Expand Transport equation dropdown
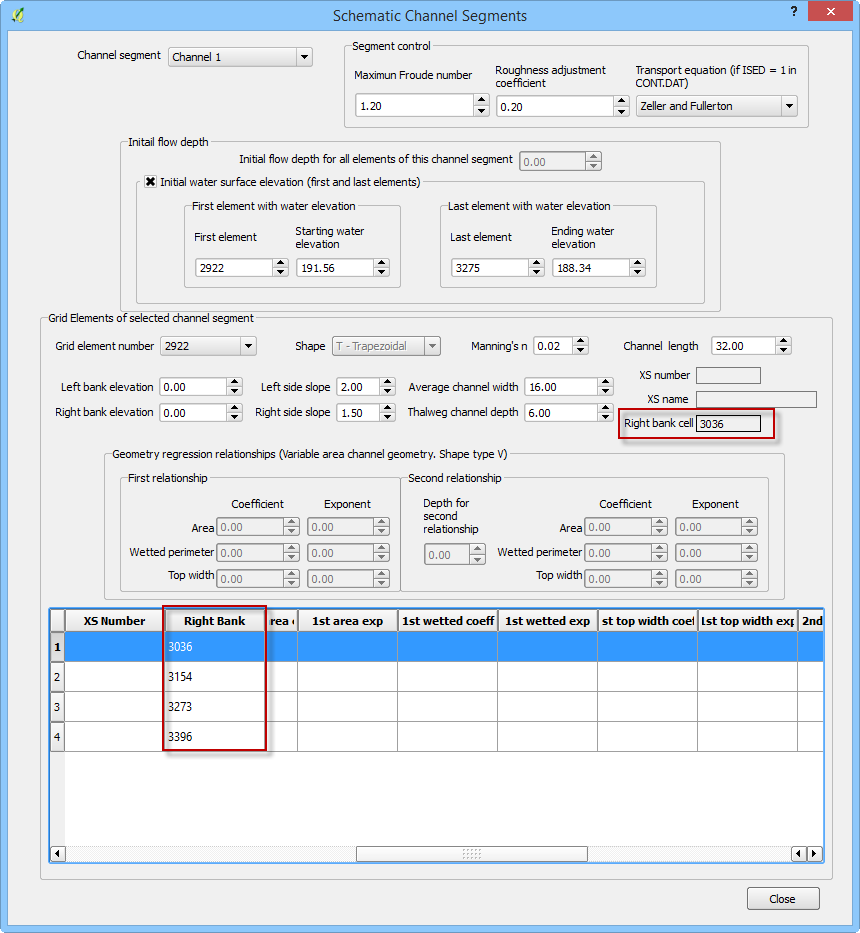This screenshot has width=860, height=933. pyautogui.click(x=788, y=106)
